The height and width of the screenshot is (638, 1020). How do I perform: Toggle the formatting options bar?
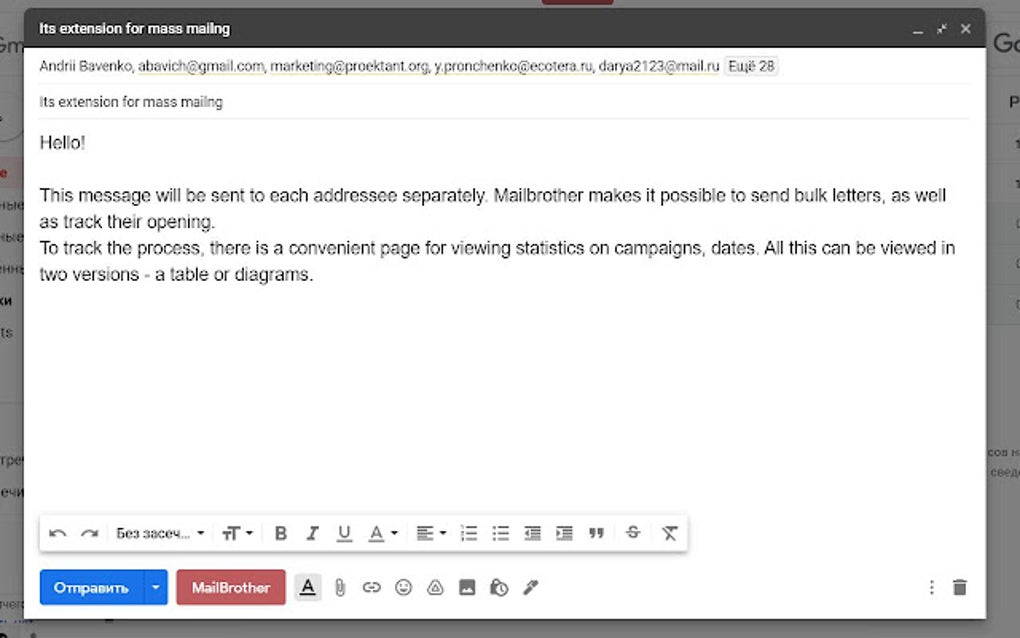(308, 587)
